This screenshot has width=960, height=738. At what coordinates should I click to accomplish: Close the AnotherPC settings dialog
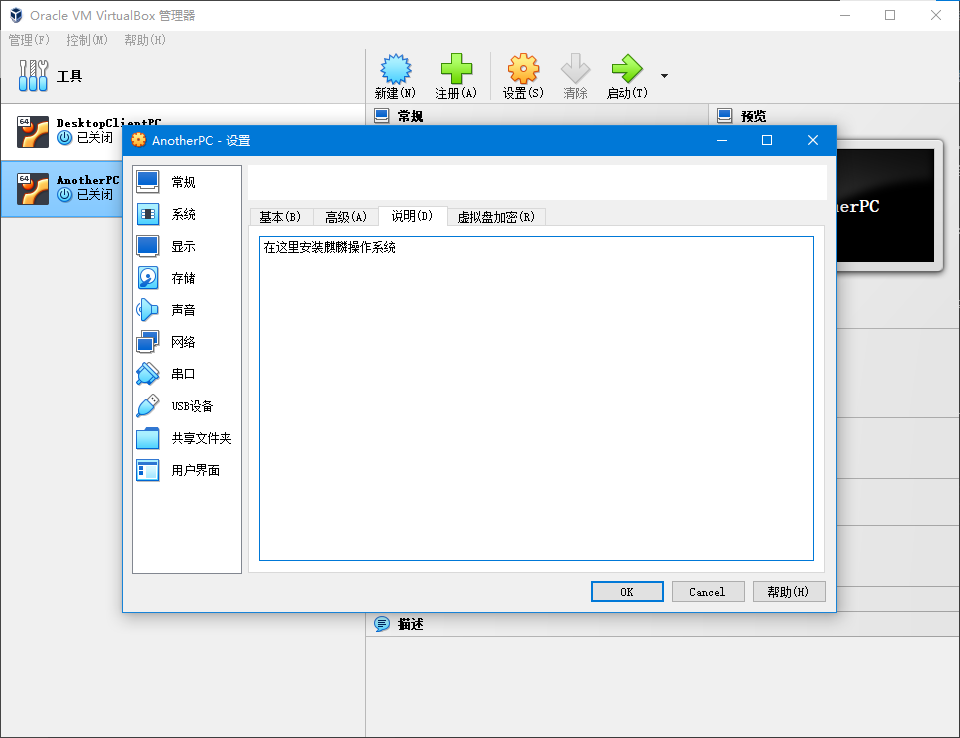pos(812,140)
